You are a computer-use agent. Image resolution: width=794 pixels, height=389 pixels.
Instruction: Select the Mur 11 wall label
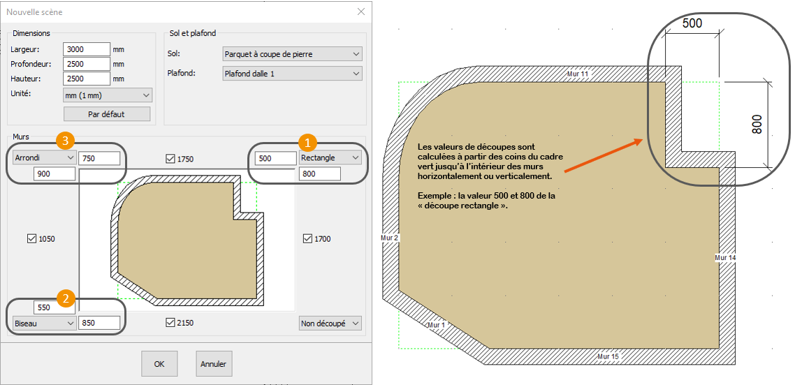[578, 74]
